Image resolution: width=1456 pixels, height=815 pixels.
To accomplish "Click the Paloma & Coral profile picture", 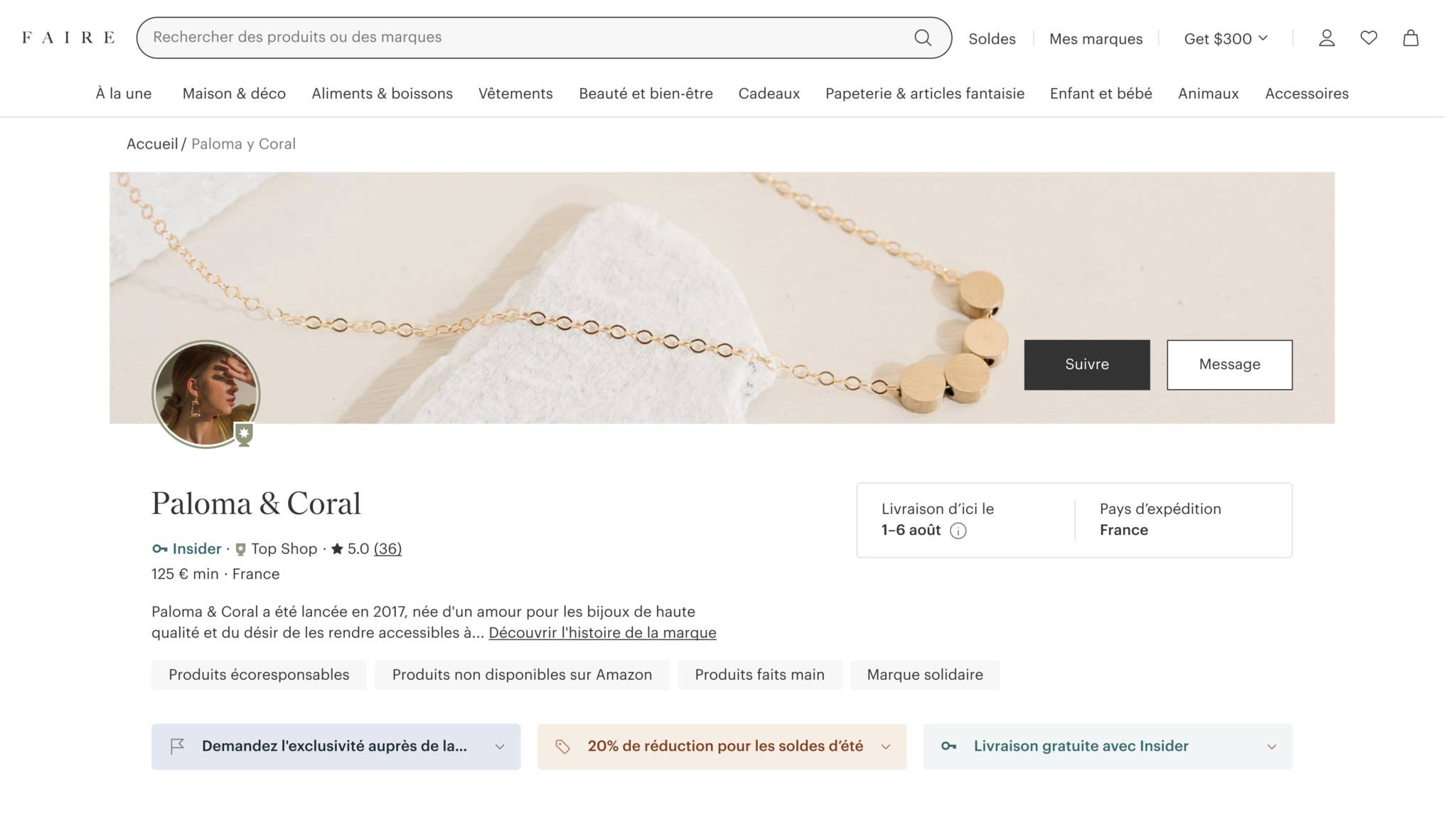I will 205,393.
